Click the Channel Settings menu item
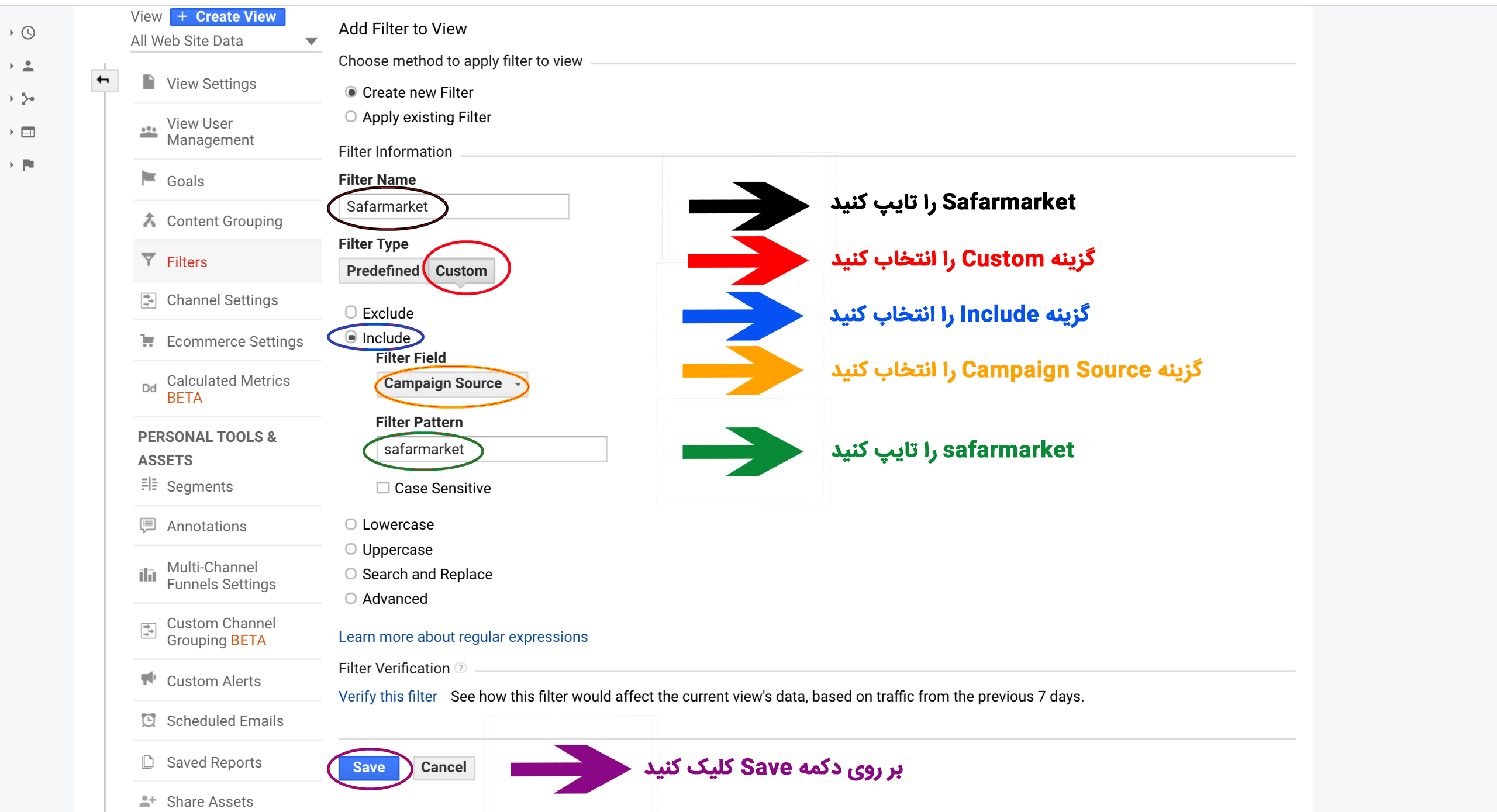The width and height of the screenshot is (1497, 812). point(221,300)
